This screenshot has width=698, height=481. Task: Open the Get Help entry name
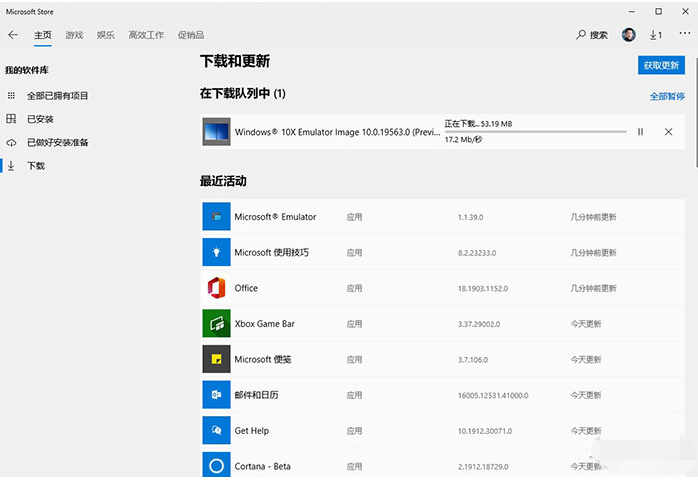pos(252,430)
